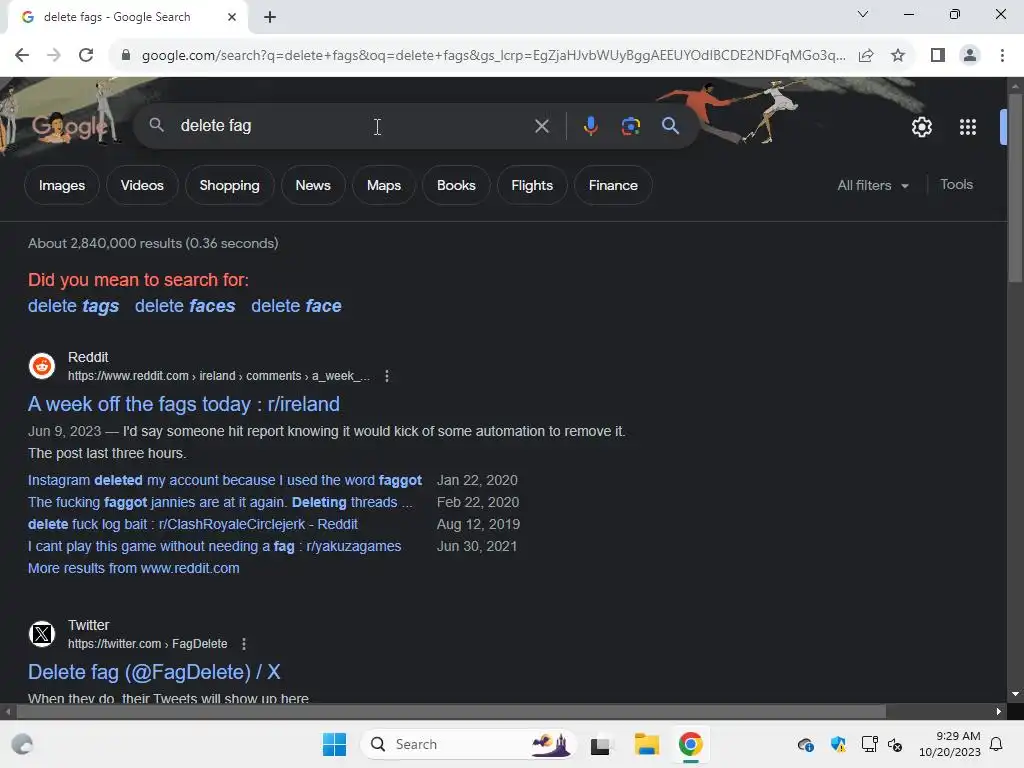Open new browser tab

[x=270, y=17]
